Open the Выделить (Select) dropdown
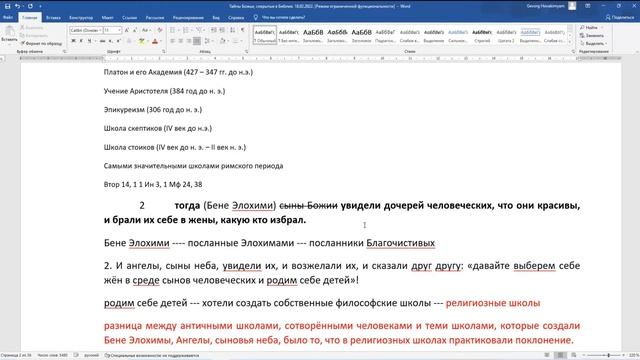Viewport: 640px width, 360px height. pyautogui.click(x=593, y=43)
